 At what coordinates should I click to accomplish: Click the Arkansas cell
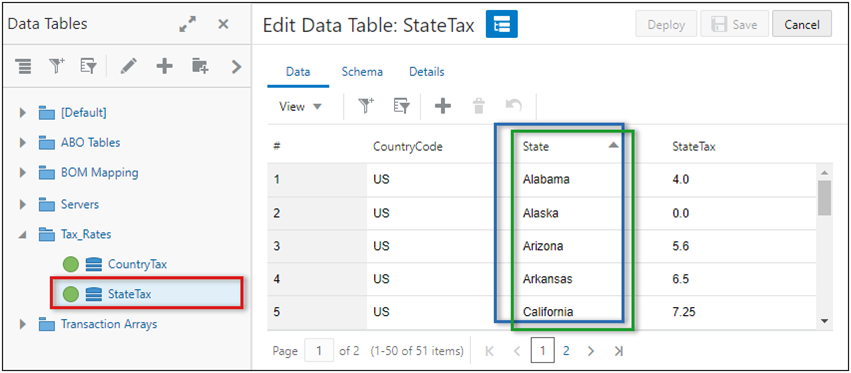pyautogui.click(x=547, y=279)
